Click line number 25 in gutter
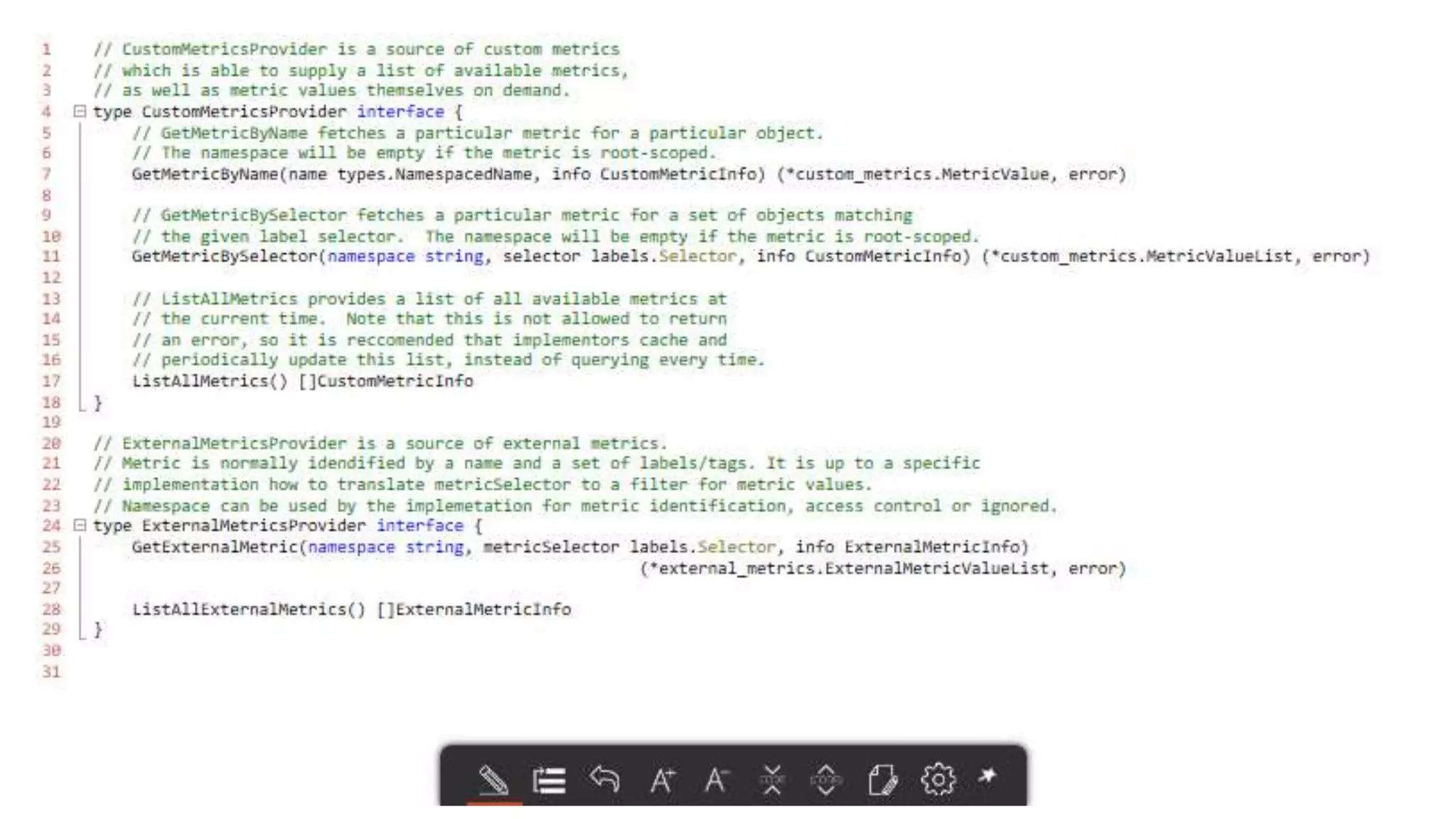The width and height of the screenshot is (1456, 819). tap(51, 547)
